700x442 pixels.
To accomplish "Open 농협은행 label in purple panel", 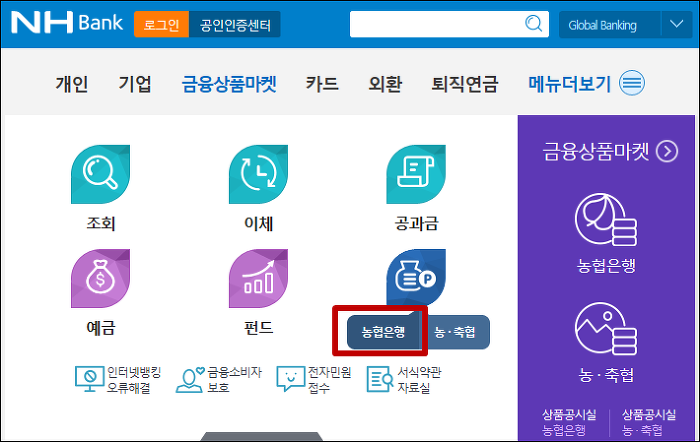I will coord(606,266).
